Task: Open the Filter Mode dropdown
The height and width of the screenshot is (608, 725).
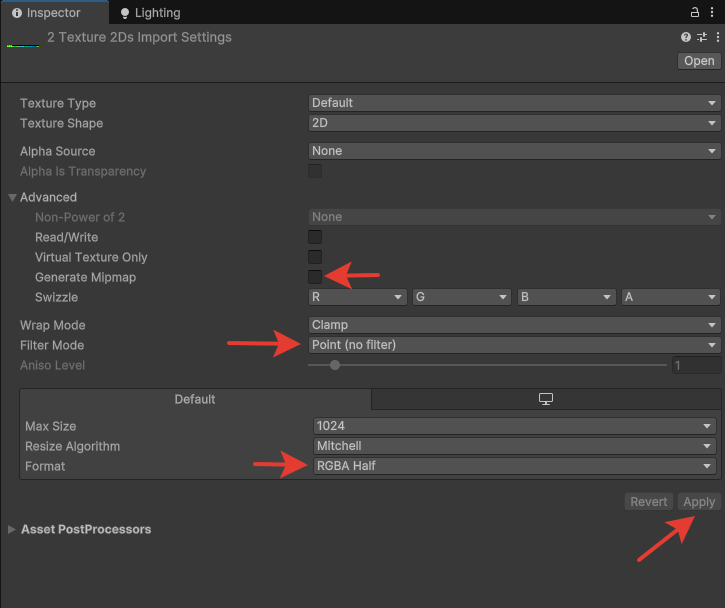Action: click(x=514, y=345)
